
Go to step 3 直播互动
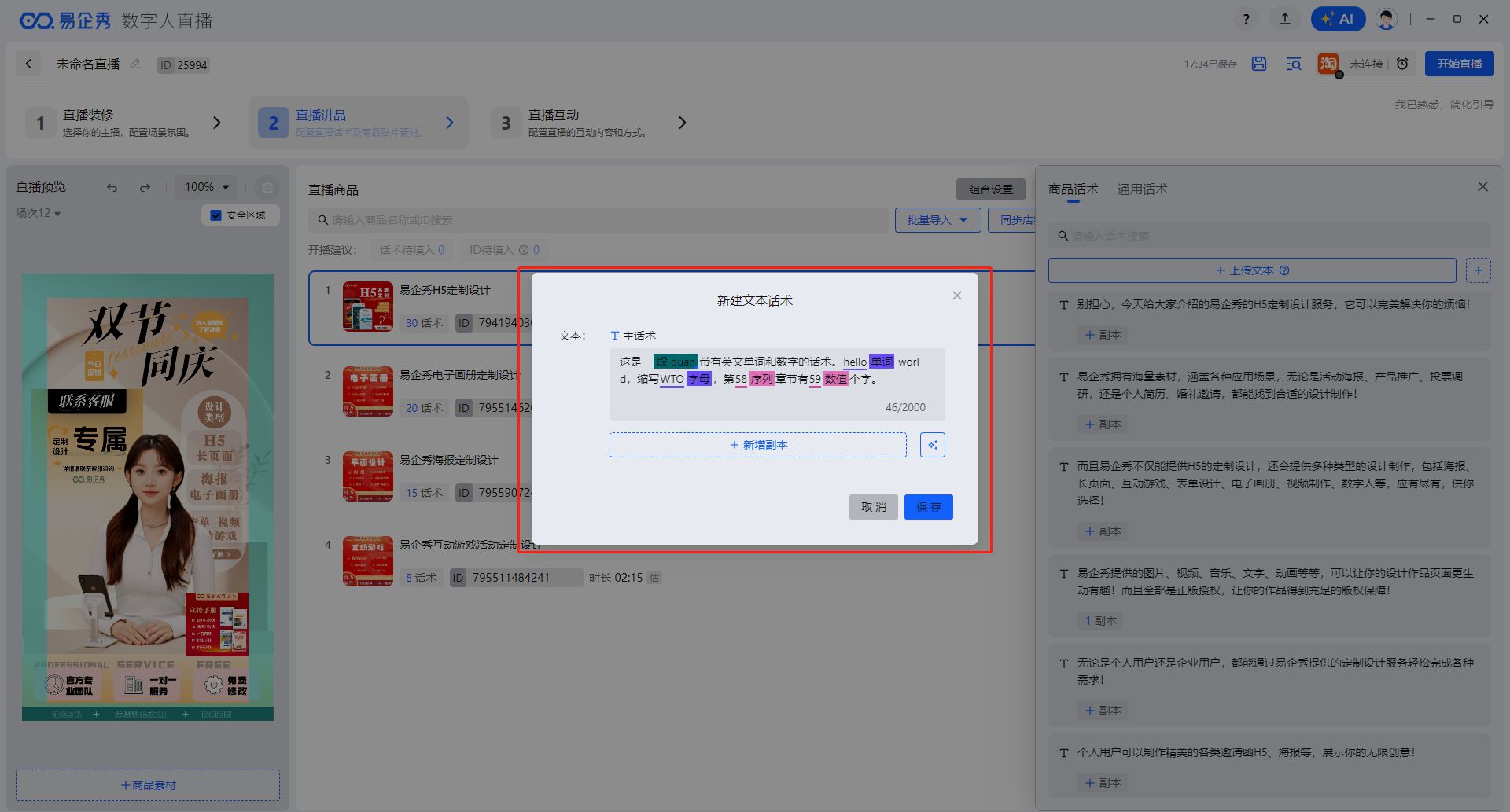tap(588, 123)
